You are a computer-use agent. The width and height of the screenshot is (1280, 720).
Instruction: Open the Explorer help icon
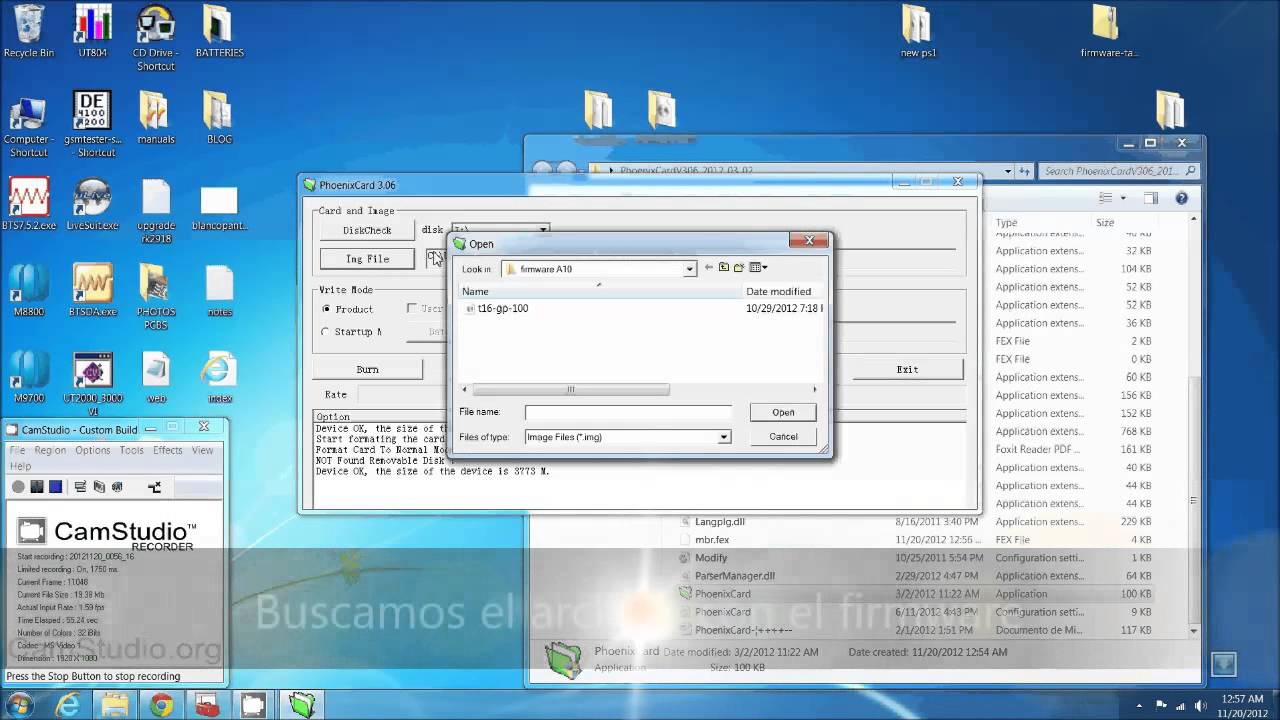click(x=1181, y=199)
